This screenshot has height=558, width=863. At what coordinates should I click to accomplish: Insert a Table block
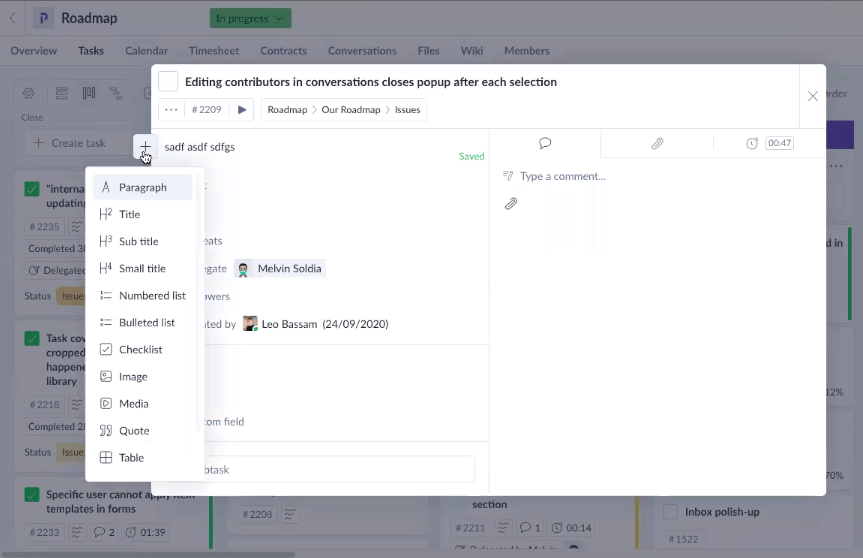[143, 457]
